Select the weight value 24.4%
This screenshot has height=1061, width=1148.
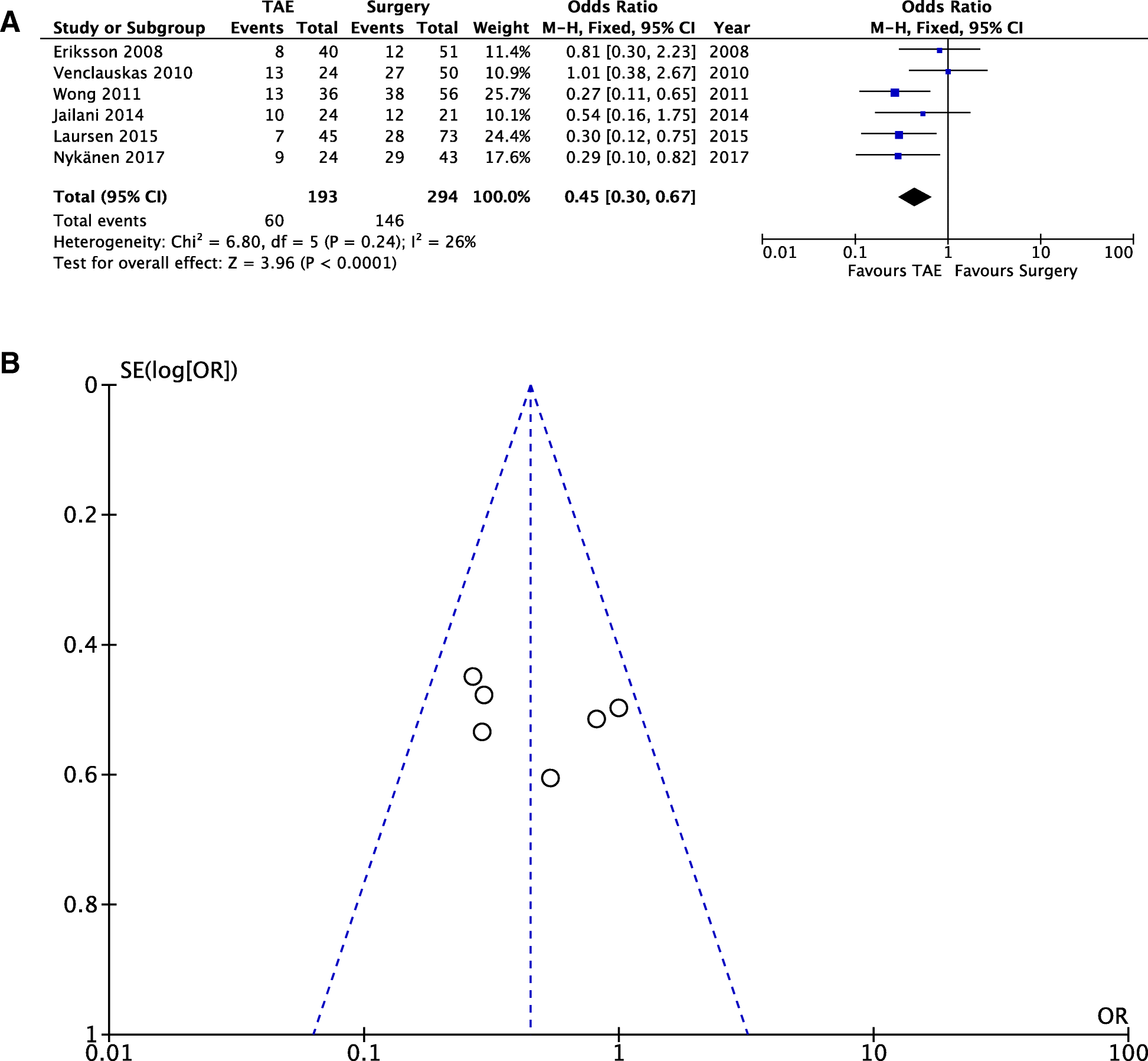(508, 136)
